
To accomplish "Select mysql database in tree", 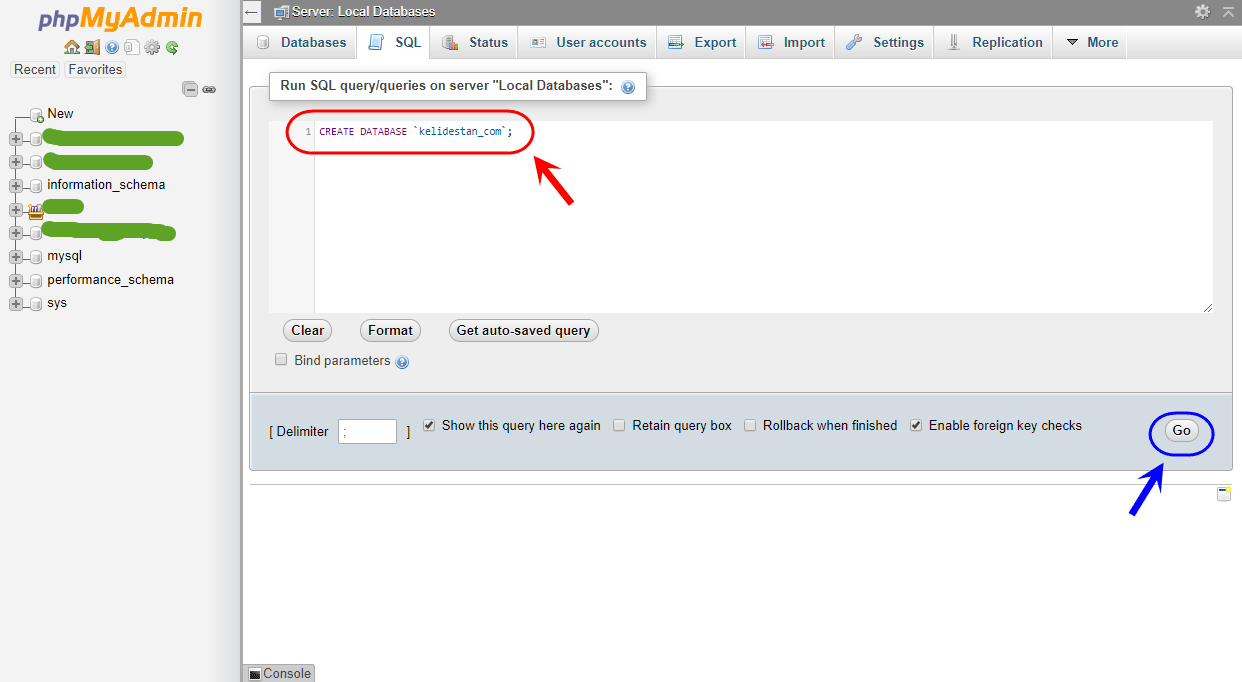I will click(64, 257).
